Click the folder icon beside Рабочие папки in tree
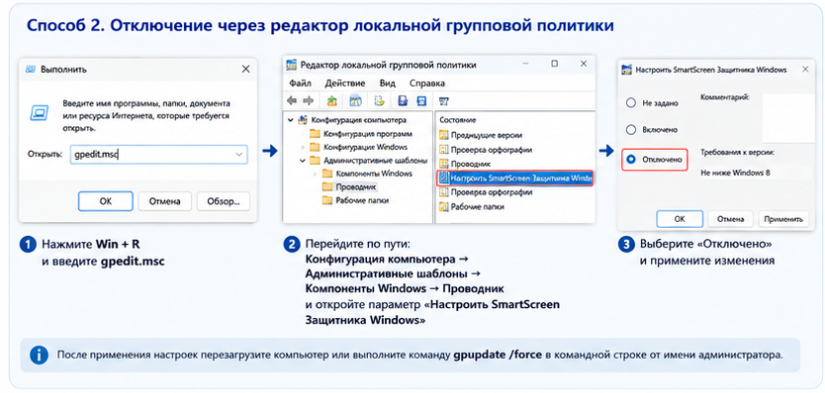Viewport: 825px width, 393px height. coord(327,200)
